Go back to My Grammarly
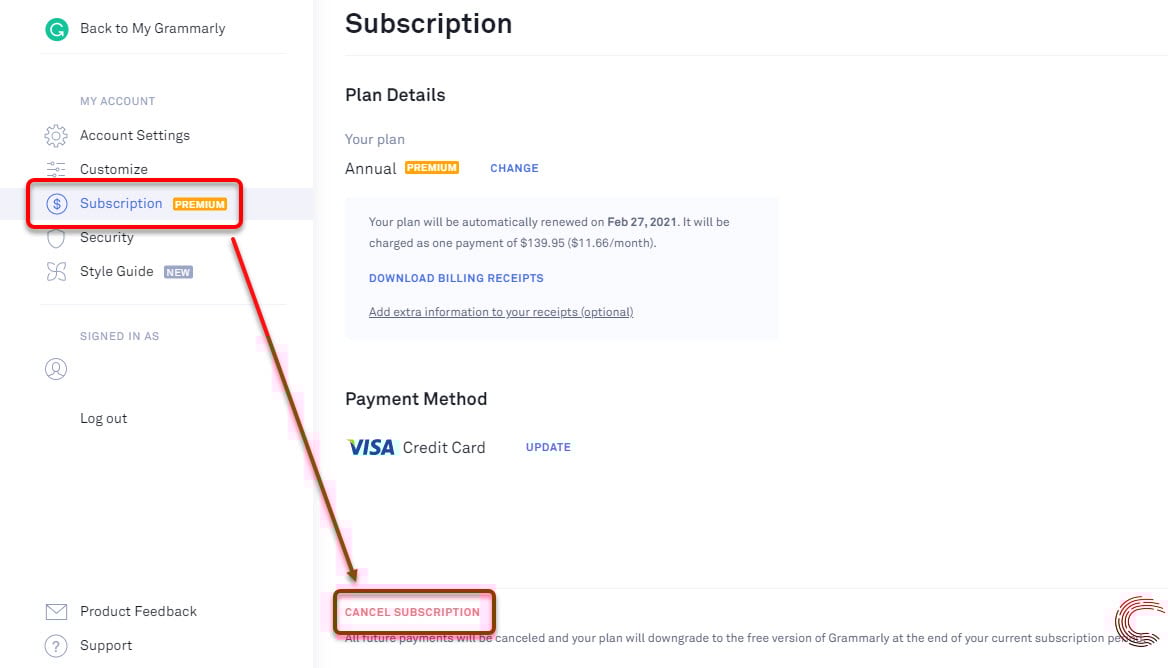This screenshot has width=1168, height=668. [x=152, y=29]
